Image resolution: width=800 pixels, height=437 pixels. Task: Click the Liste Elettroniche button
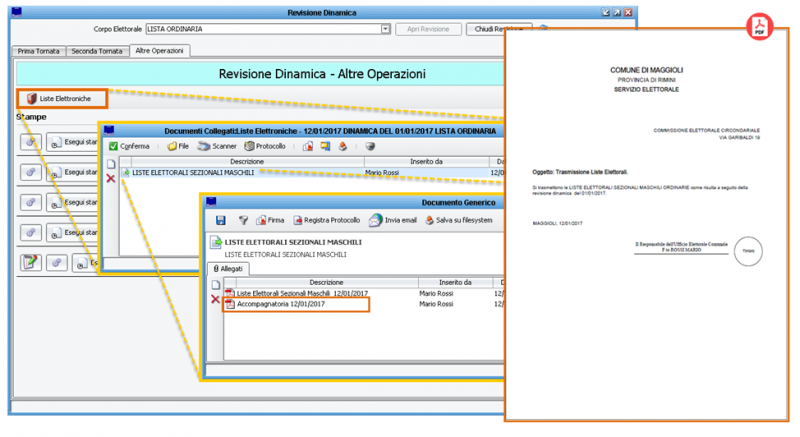tap(61, 98)
